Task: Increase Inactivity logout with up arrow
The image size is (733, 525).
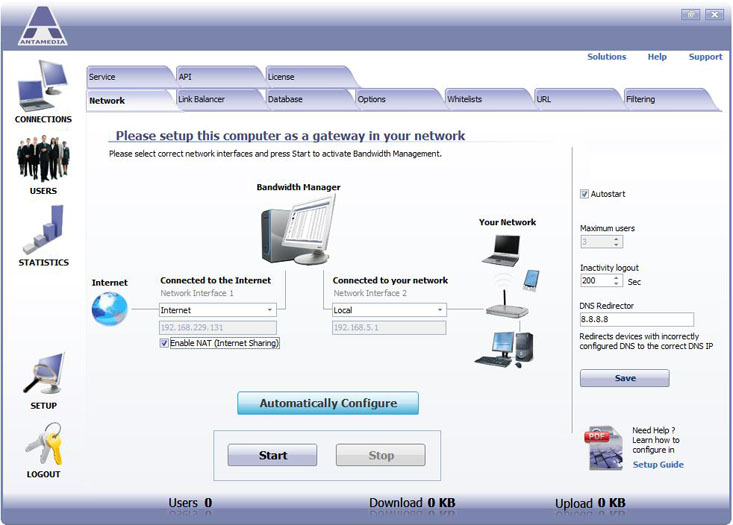Action: click(x=617, y=278)
